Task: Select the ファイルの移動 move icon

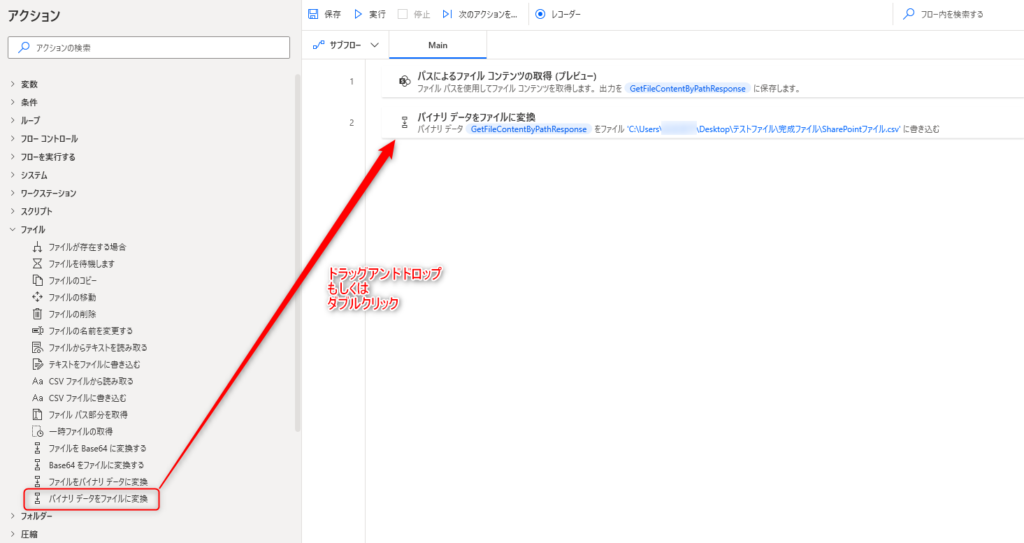Action: point(37,297)
